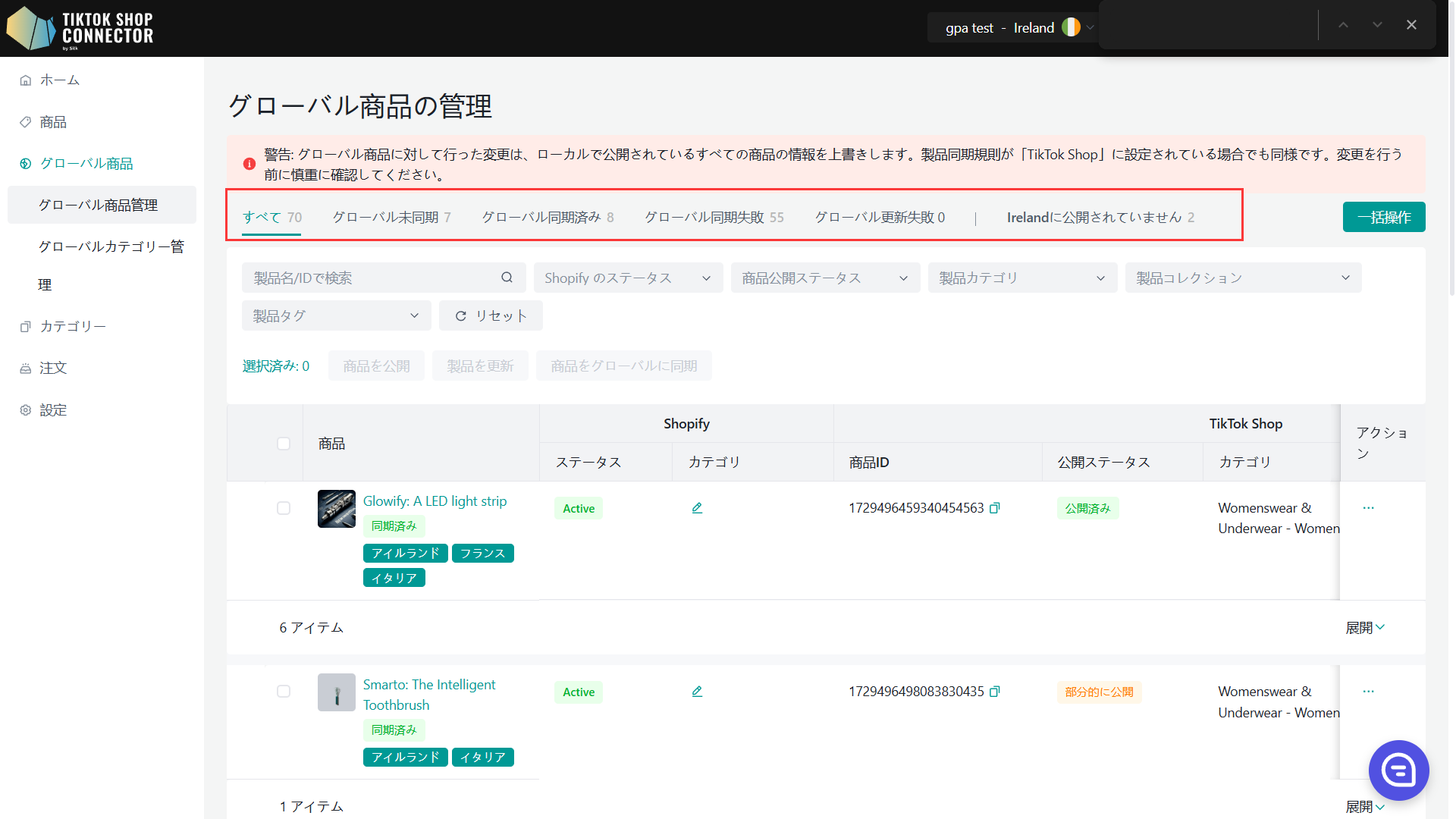1456x819 pixels.
Task: Open the chat support bubble
Action: (1398, 770)
